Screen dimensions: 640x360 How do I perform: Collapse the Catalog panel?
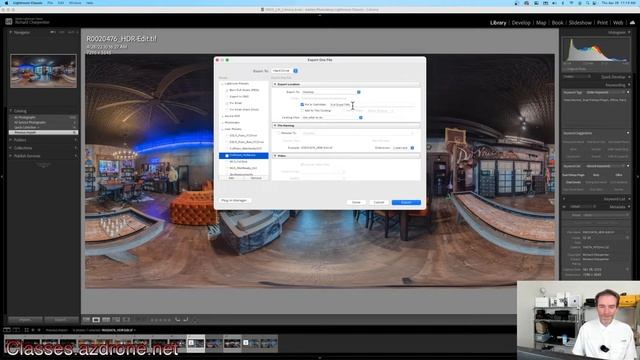click(11, 111)
